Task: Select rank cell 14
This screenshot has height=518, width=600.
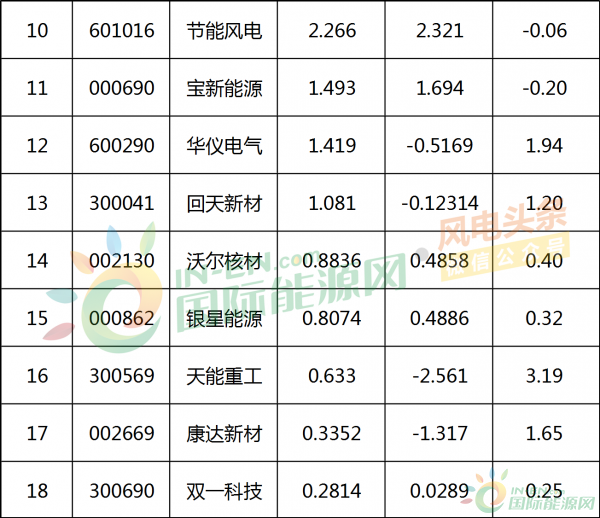Action: point(37,260)
